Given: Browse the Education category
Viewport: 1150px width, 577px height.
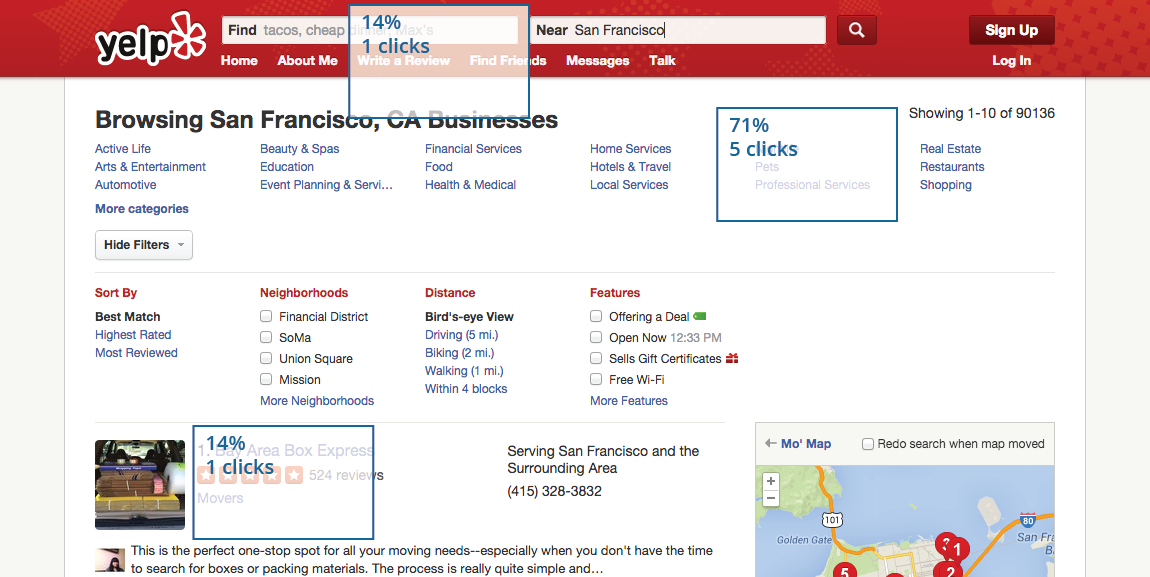Looking at the screenshot, I should tap(287, 167).
